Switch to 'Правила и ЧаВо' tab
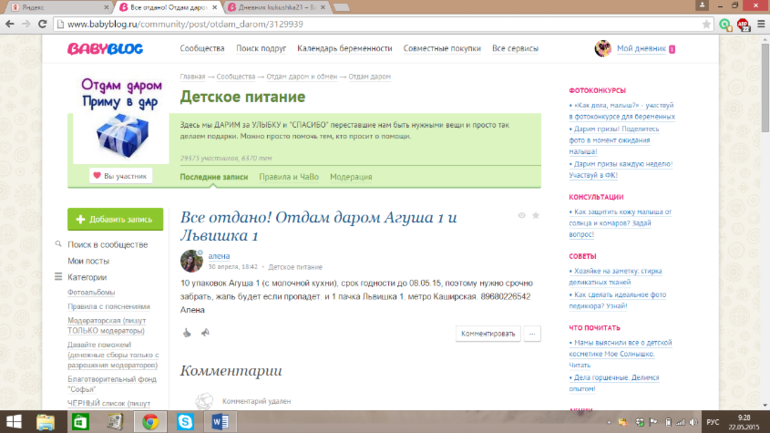The width and height of the screenshot is (770, 433). pyautogui.click(x=288, y=177)
